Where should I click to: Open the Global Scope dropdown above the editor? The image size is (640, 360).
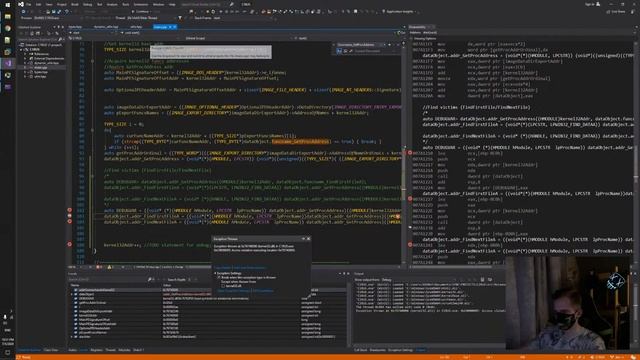237,38
